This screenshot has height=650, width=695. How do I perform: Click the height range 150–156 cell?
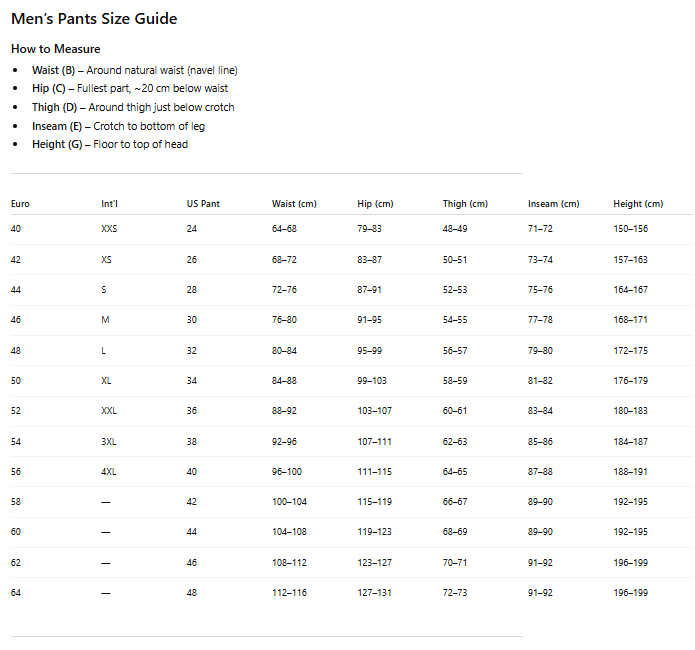(x=630, y=229)
